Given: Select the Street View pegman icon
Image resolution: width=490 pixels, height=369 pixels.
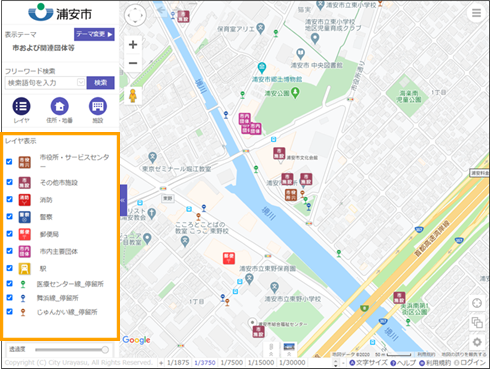Looking at the screenshot, I should click(133, 96).
